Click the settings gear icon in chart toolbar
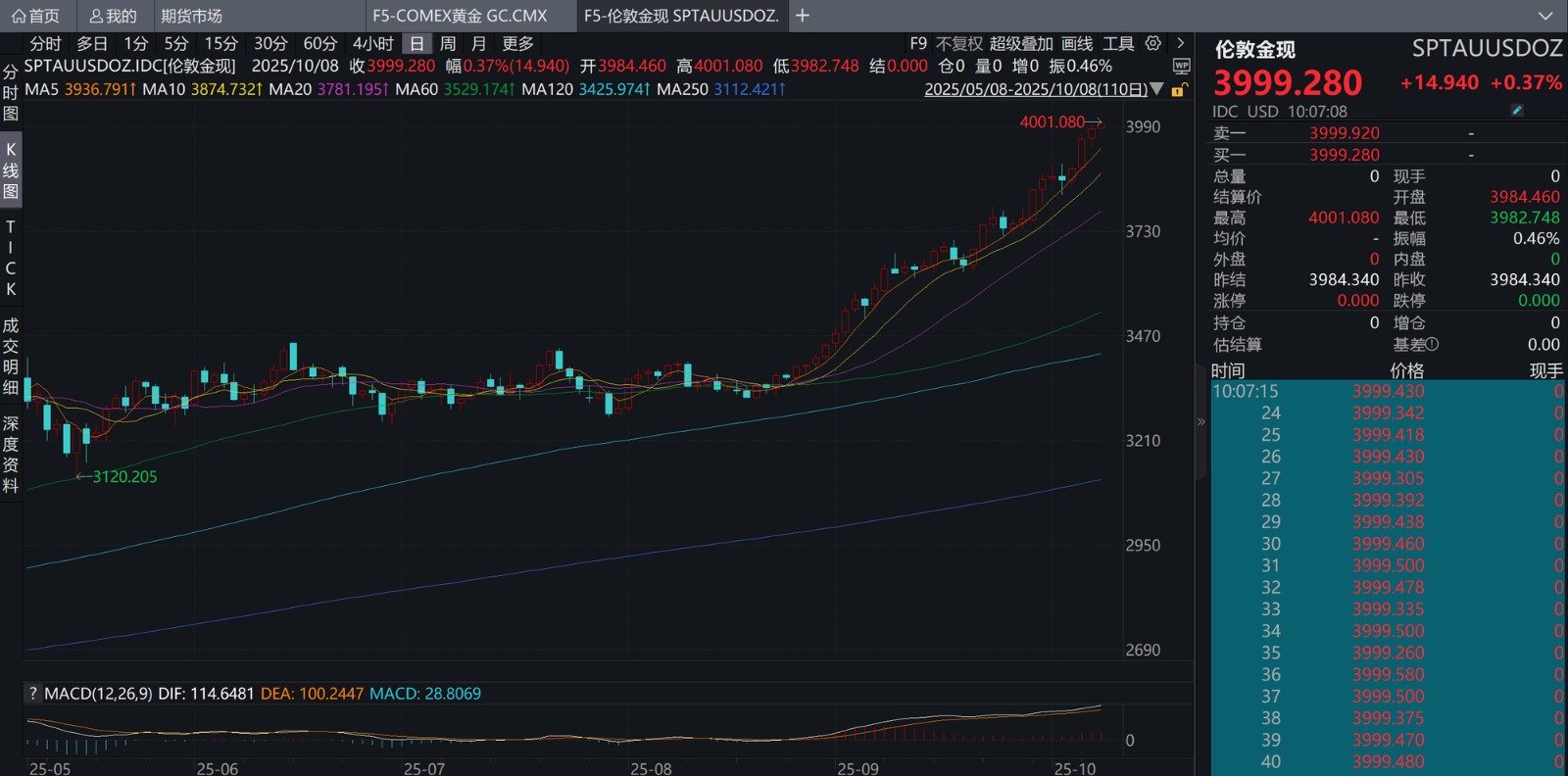The width and height of the screenshot is (1568, 776). 1153,43
